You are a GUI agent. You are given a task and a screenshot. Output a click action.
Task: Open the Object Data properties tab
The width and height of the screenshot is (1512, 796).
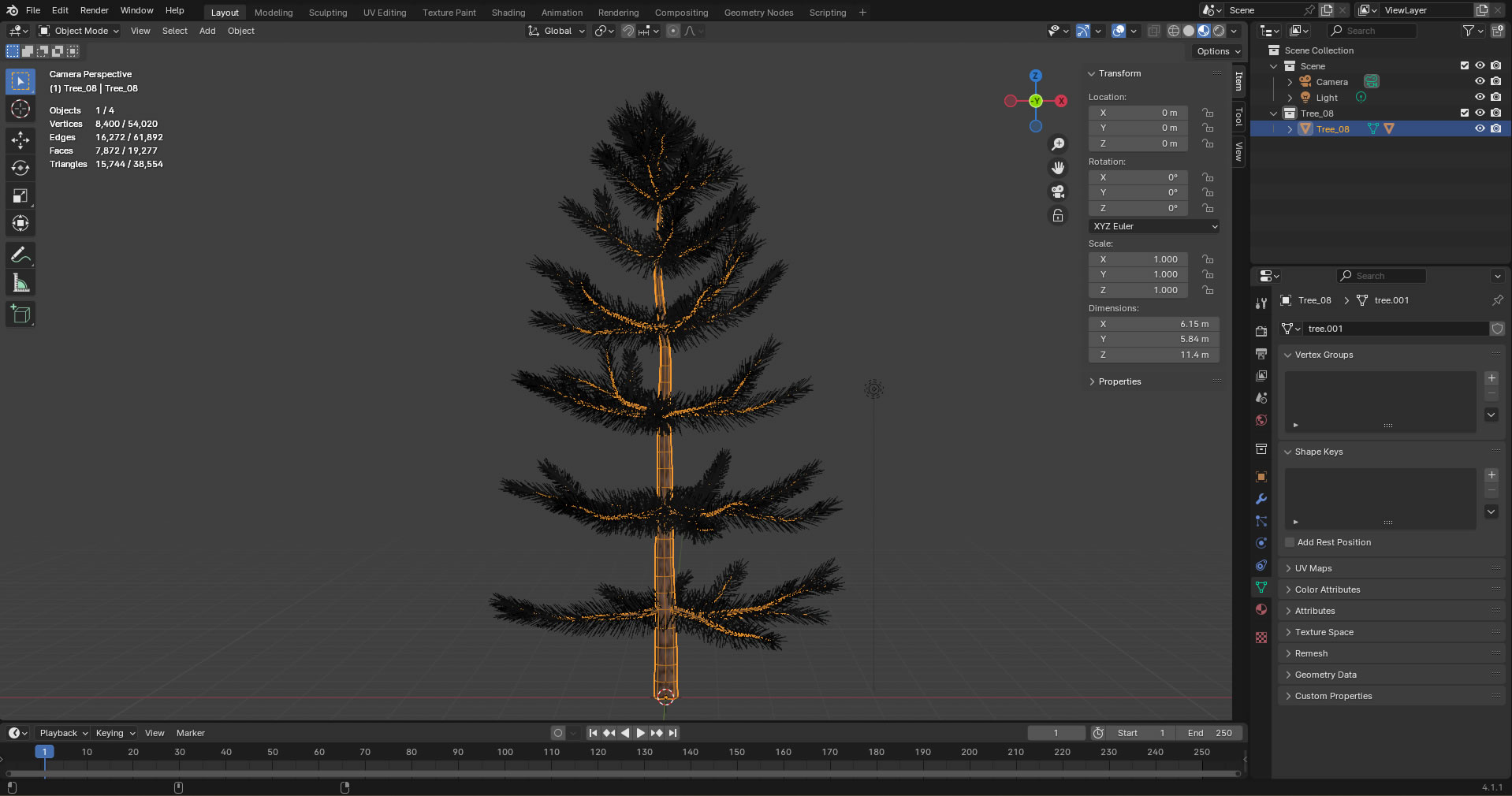(x=1261, y=587)
